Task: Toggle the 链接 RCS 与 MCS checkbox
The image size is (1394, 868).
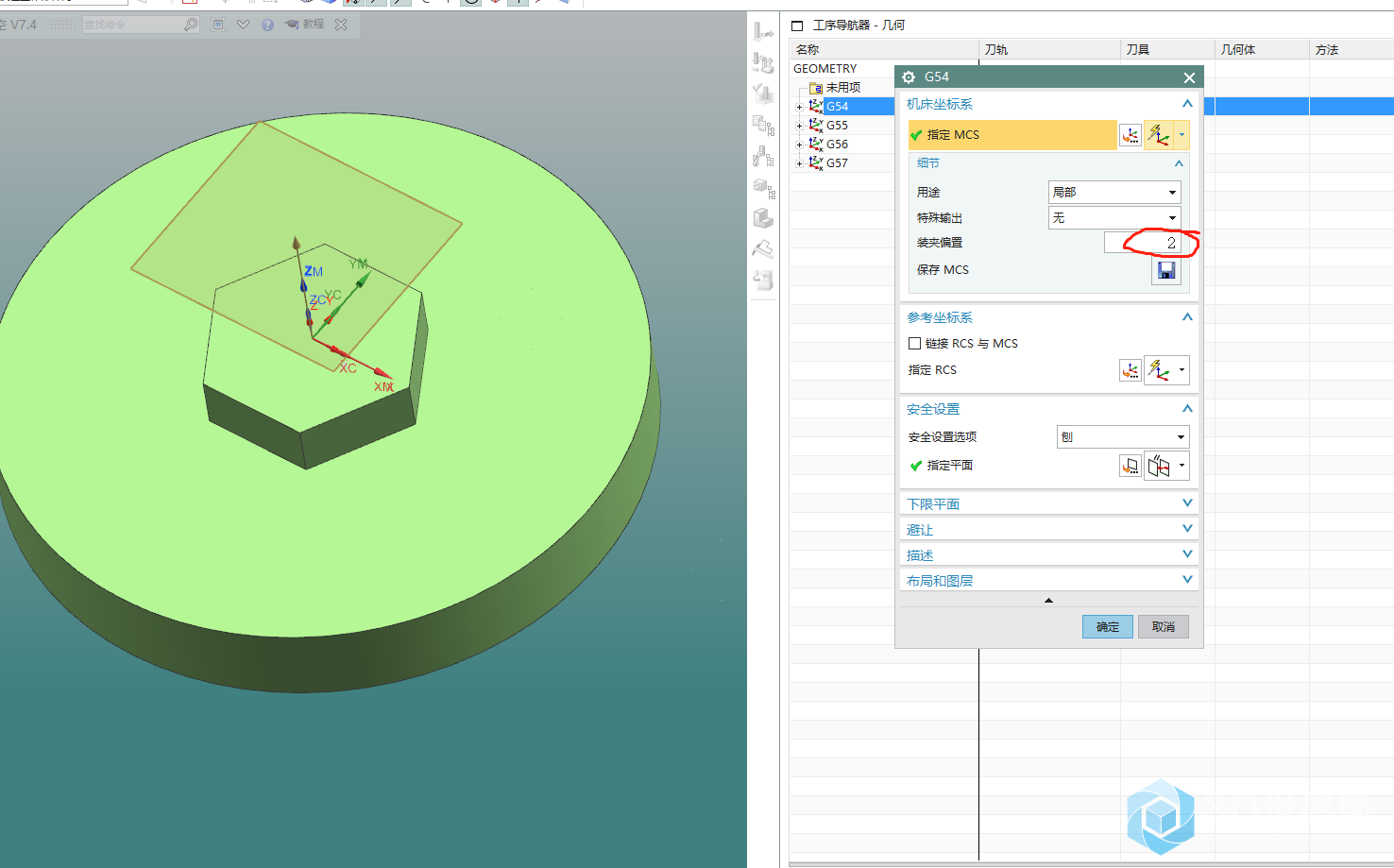Action: coord(914,344)
